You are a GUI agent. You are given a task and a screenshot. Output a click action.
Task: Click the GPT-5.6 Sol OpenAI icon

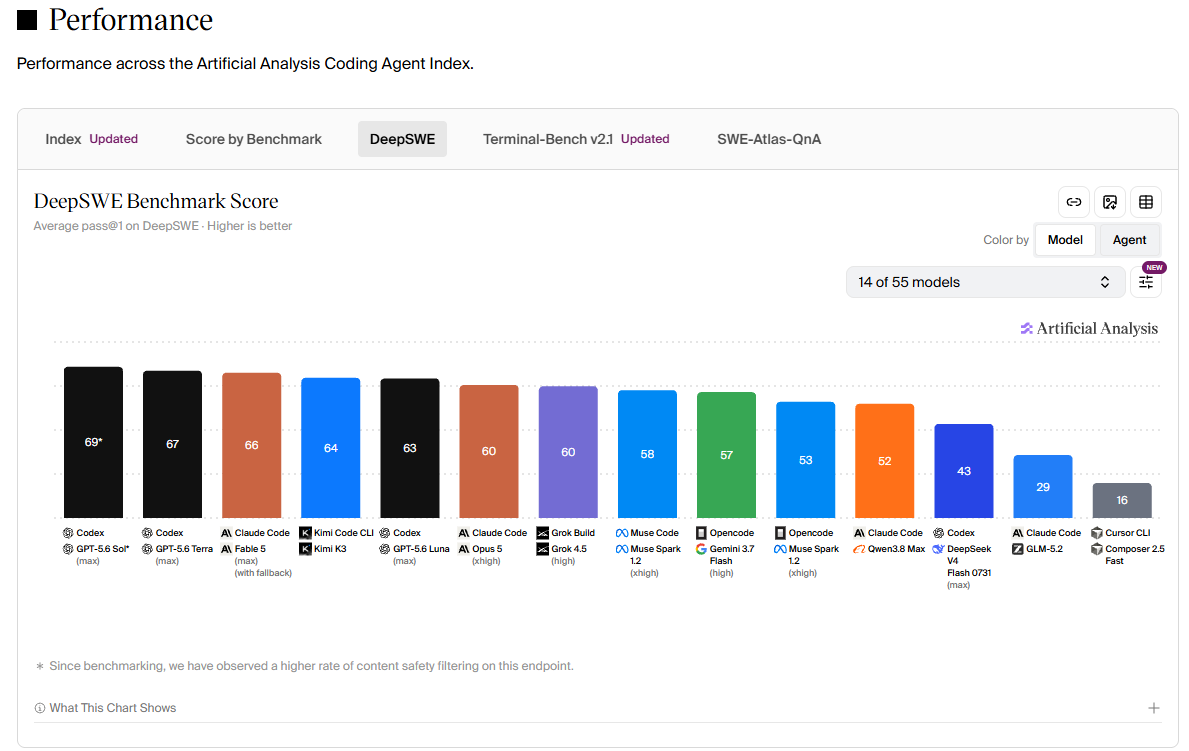[68, 549]
